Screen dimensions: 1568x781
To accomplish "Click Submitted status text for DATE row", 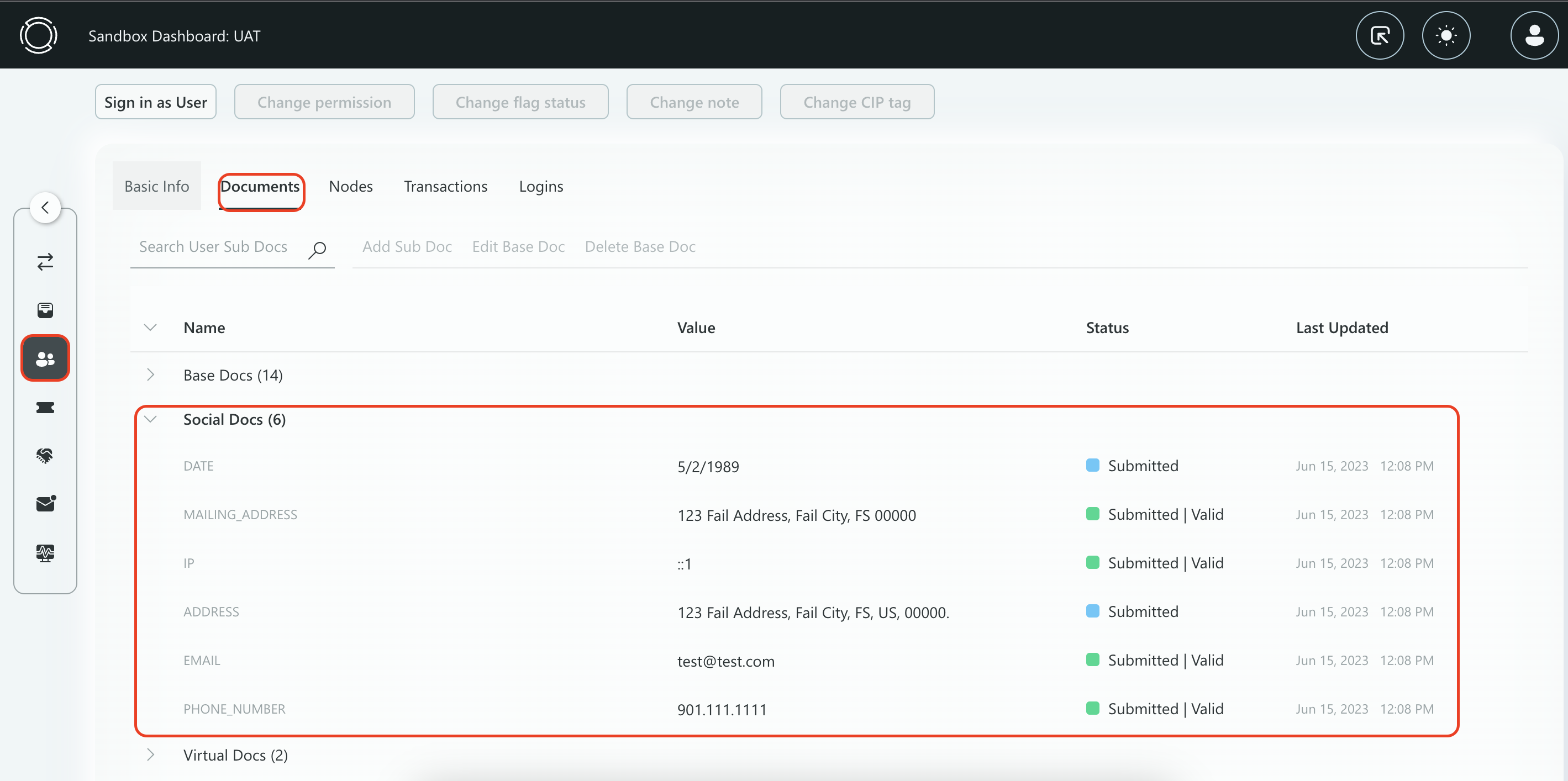I will (1143, 465).
